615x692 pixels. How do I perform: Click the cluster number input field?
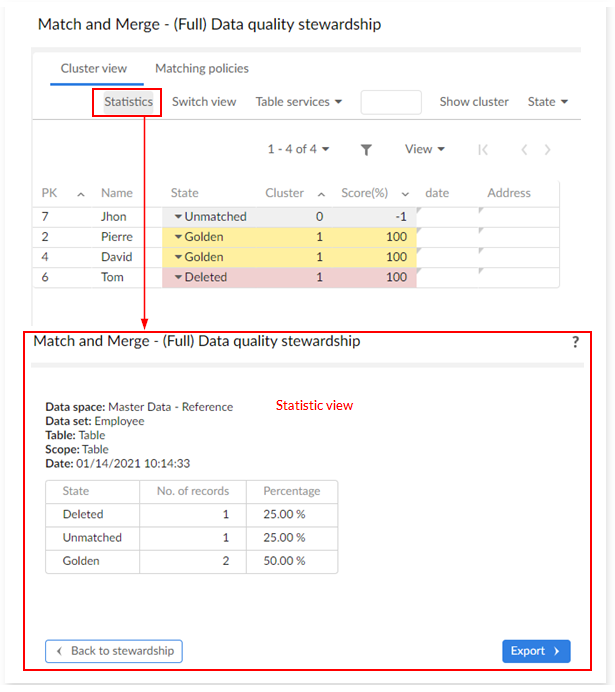[x=391, y=102]
